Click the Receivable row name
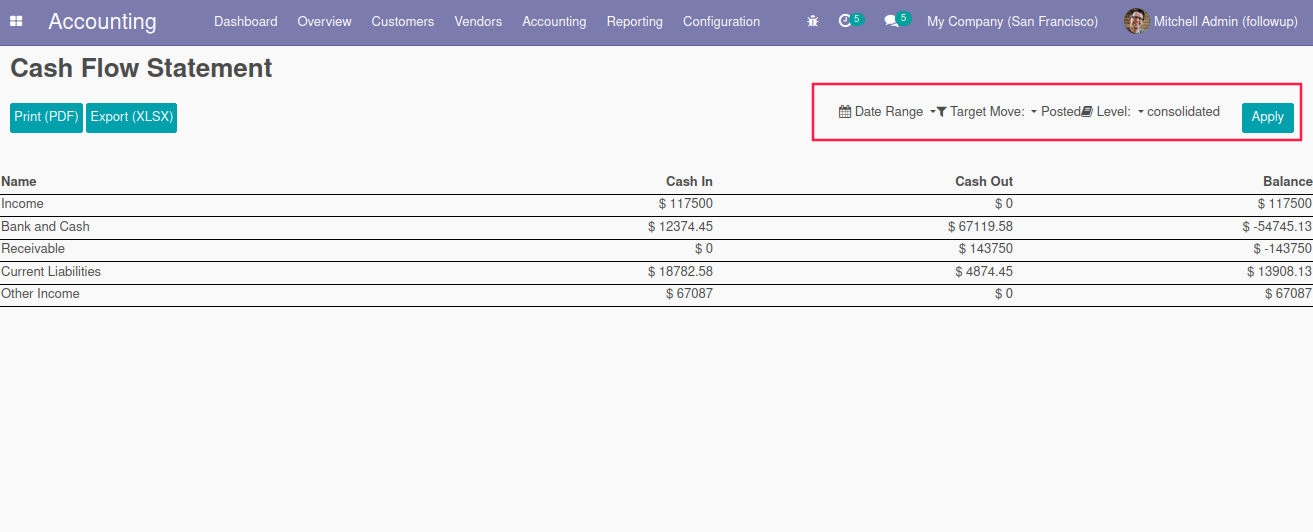The image size is (1313, 532). pos(33,248)
